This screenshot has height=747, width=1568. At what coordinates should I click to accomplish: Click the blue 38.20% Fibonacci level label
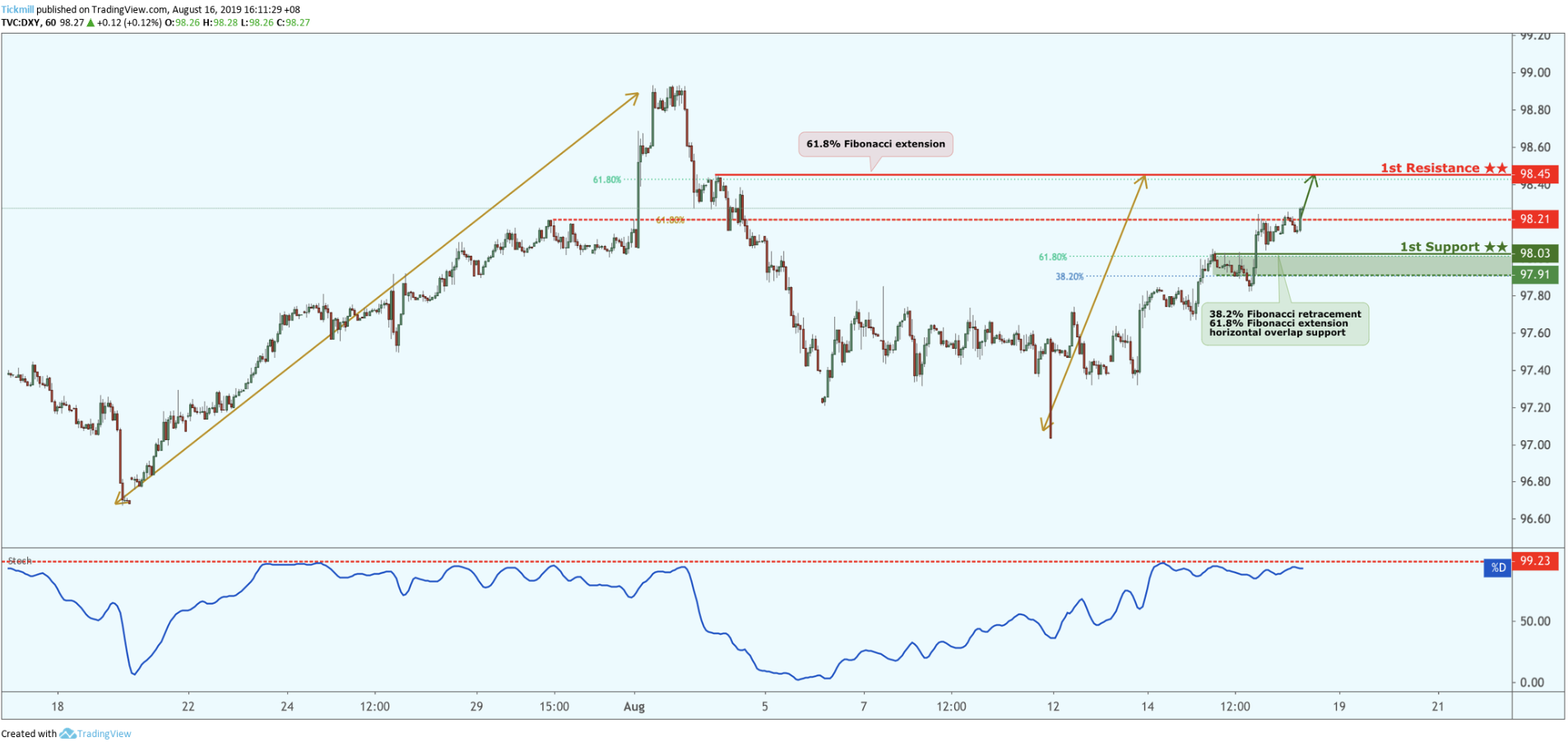click(1069, 277)
